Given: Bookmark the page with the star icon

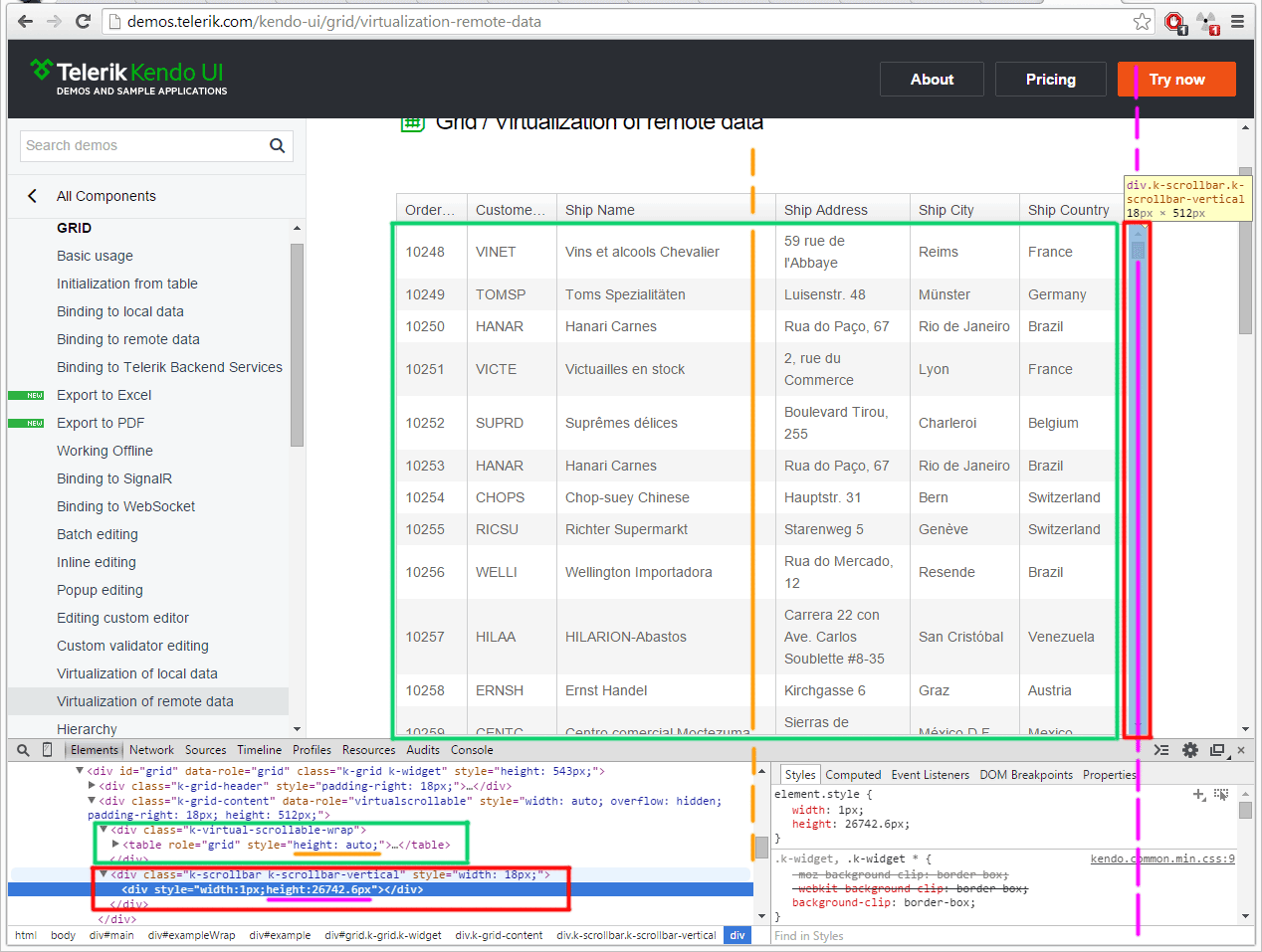Looking at the screenshot, I should click(x=1142, y=21).
